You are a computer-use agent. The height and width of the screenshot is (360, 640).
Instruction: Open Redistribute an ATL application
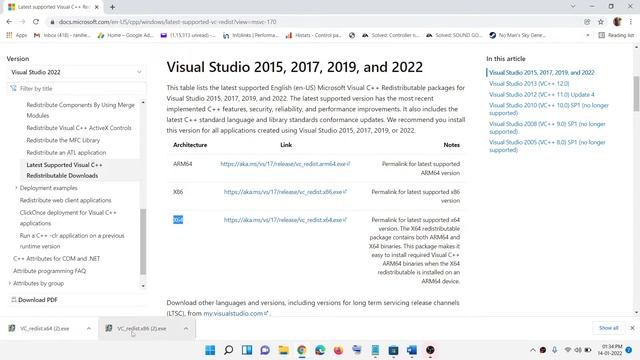click(x=66, y=152)
